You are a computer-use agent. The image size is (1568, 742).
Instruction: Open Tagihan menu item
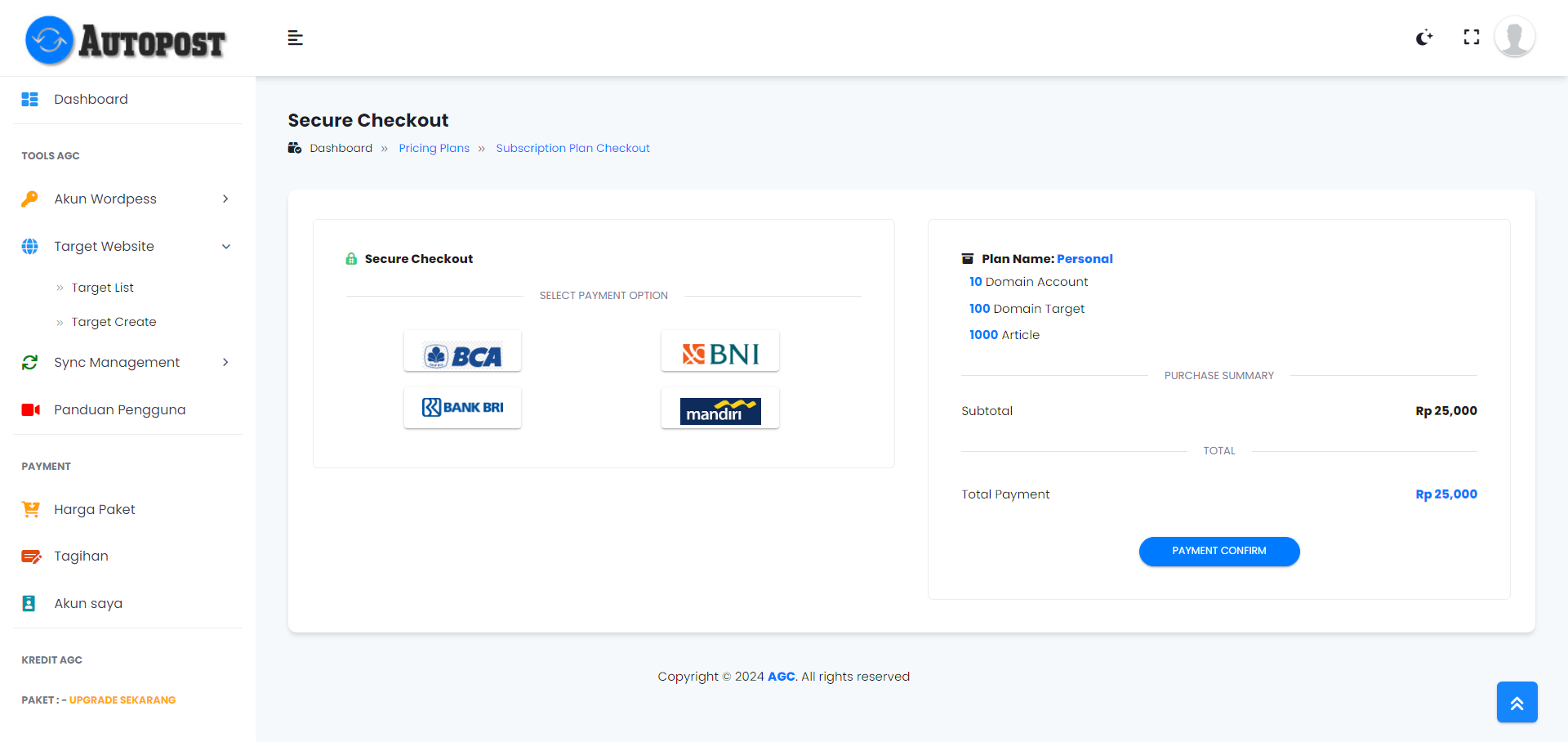coord(81,556)
